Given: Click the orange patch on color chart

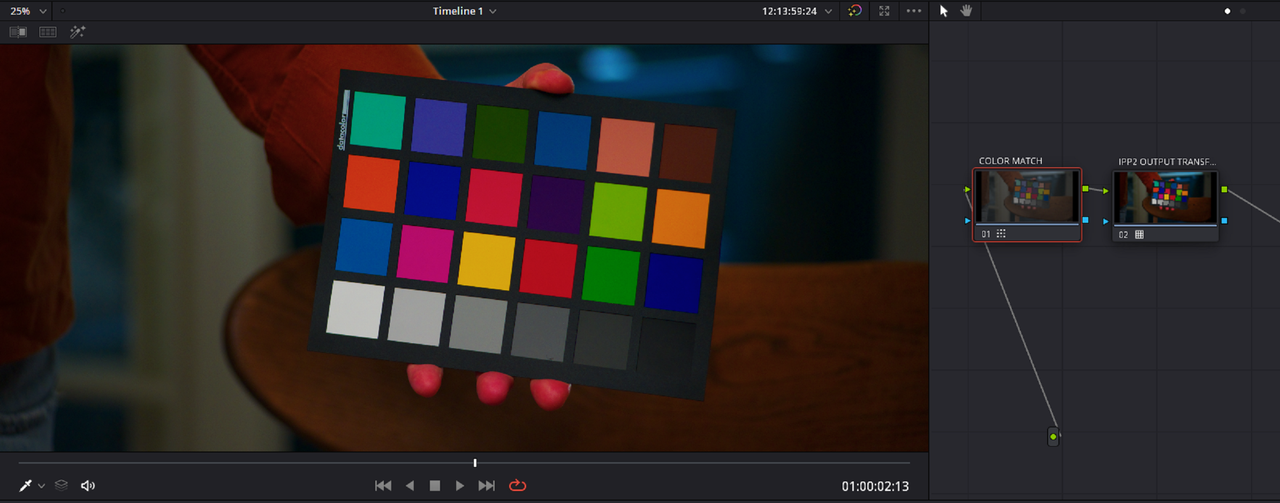Looking at the screenshot, I should (x=681, y=218).
